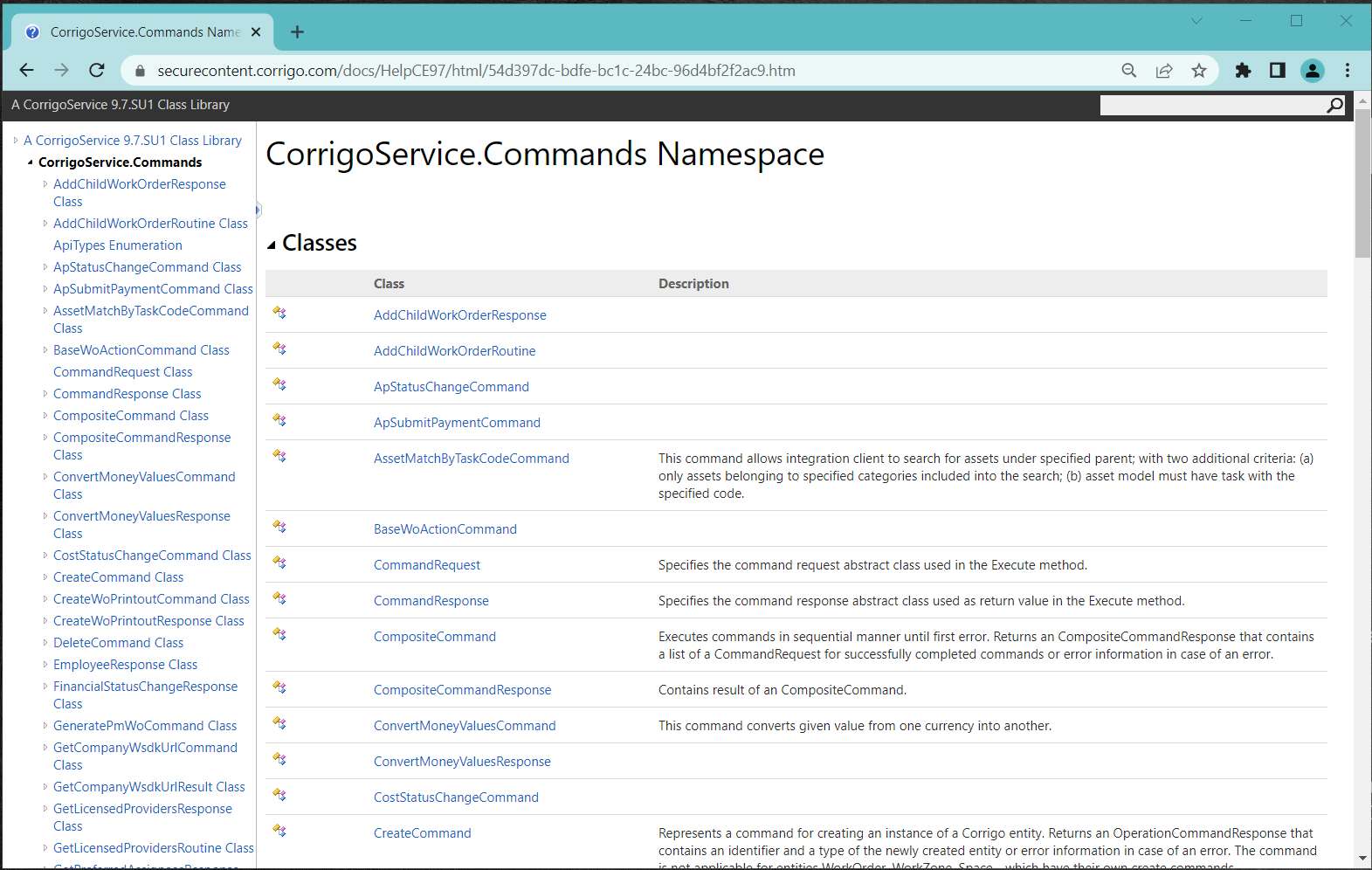Click the documentation search input field
The image size is (1372, 870).
1212,106
